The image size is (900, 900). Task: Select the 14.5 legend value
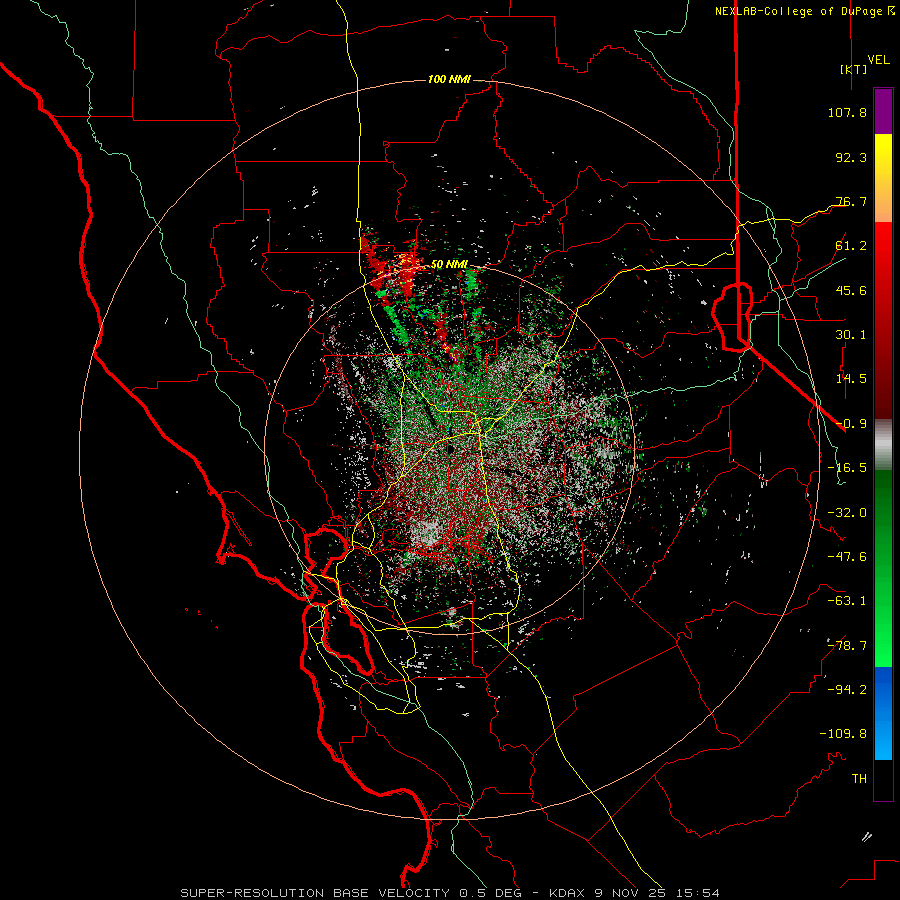851,379
